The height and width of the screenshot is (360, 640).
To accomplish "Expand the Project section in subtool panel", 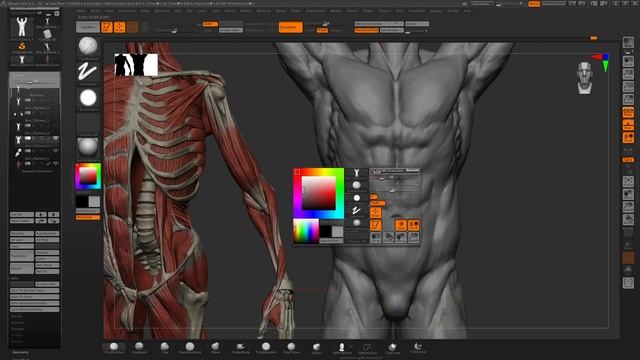I will tap(16, 335).
